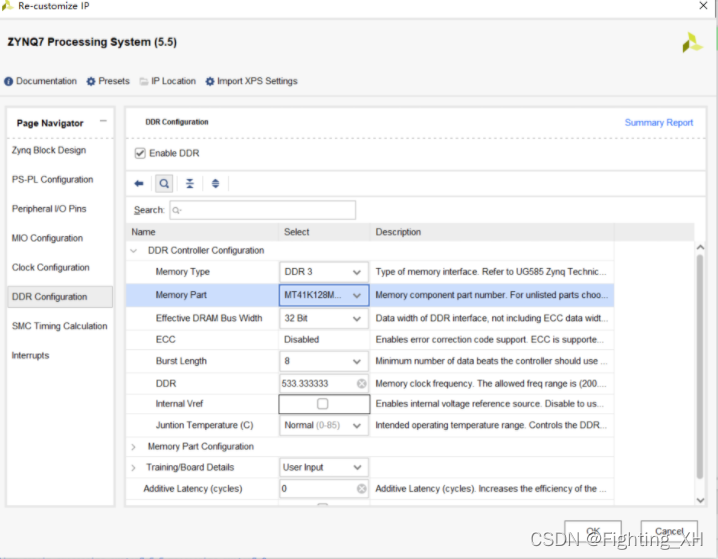
Task: Select the Burst Length row label
Action: point(181,361)
